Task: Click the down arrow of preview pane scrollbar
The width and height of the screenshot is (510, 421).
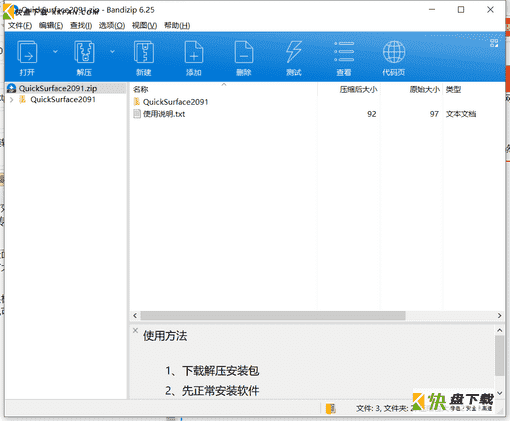Action: click(499, 393)
